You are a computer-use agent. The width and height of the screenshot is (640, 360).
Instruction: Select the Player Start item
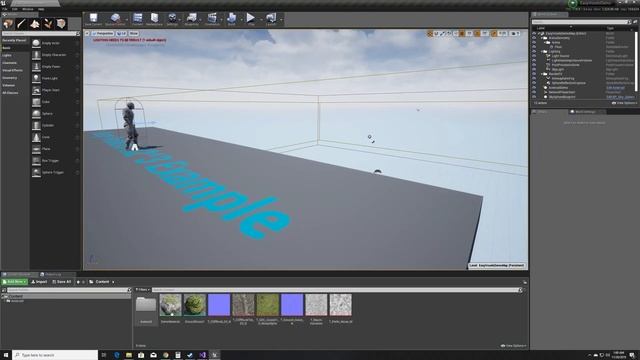coord(56,90)
